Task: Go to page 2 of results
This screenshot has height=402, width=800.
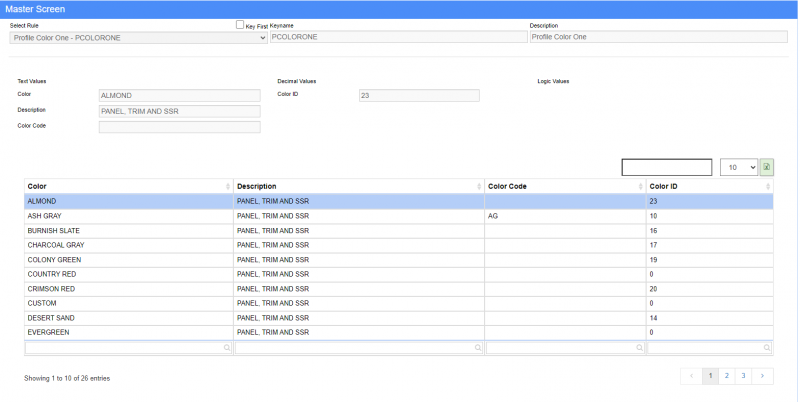Action: (x=727, y=376)
